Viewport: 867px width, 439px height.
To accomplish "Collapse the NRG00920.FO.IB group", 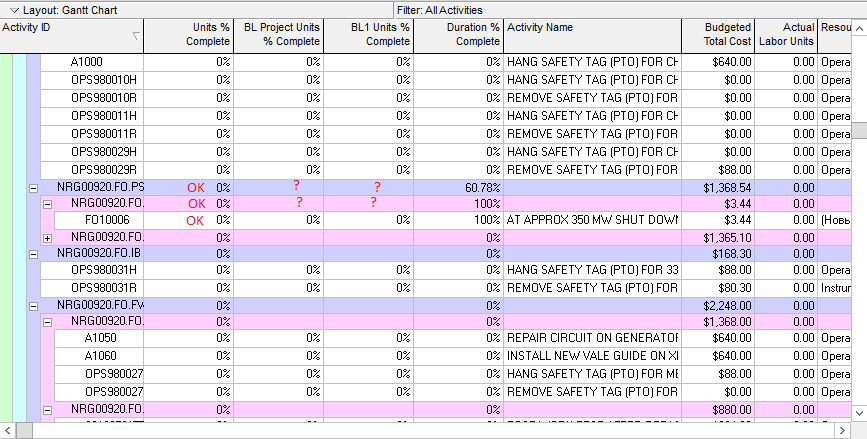I will coord(34,255).
